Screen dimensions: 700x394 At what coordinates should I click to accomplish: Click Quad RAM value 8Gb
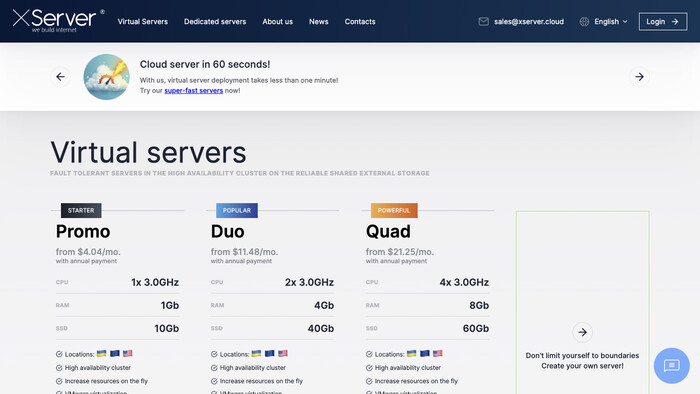click(479, 306)
